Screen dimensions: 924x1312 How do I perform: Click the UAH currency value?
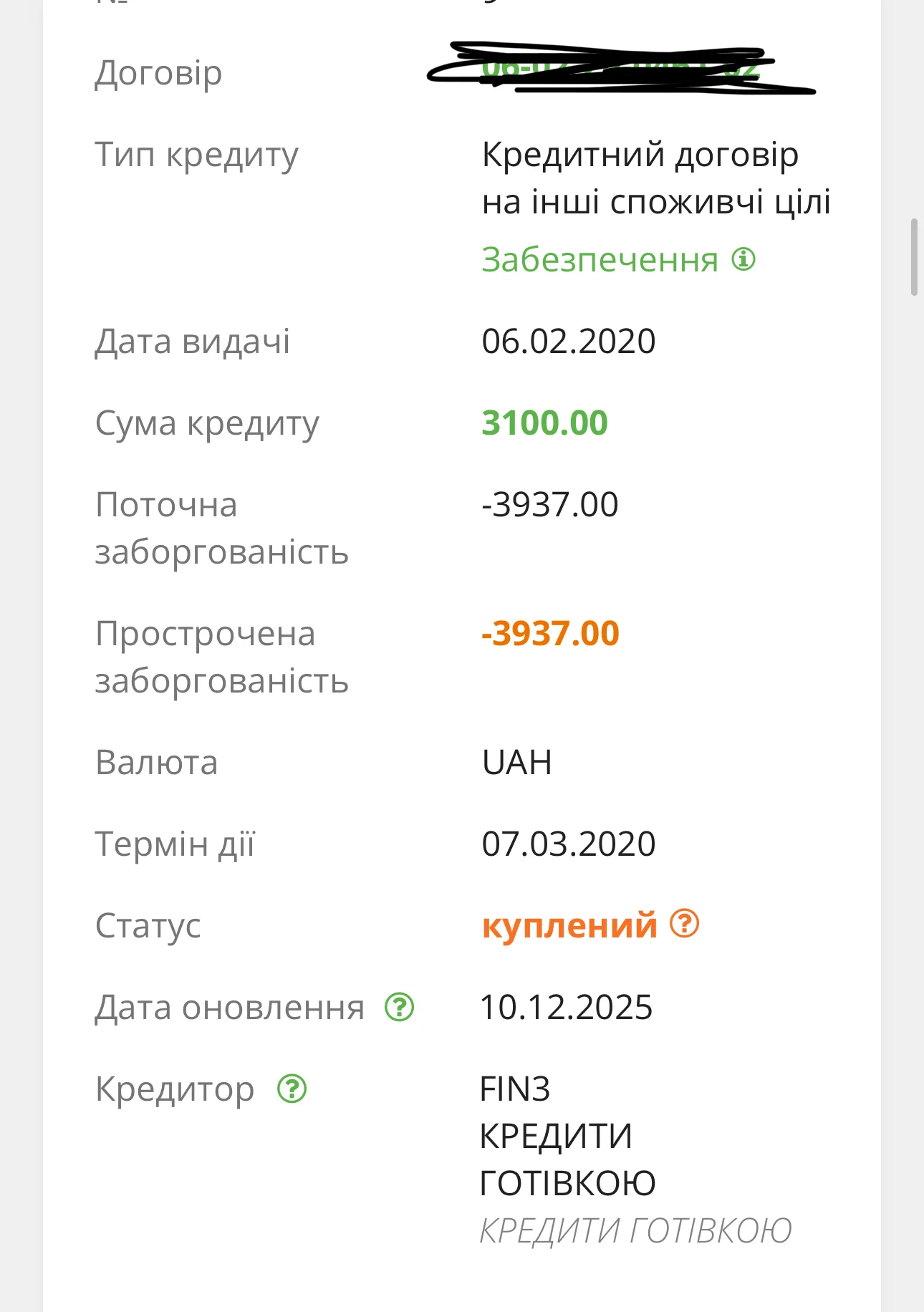coord(517,762)
